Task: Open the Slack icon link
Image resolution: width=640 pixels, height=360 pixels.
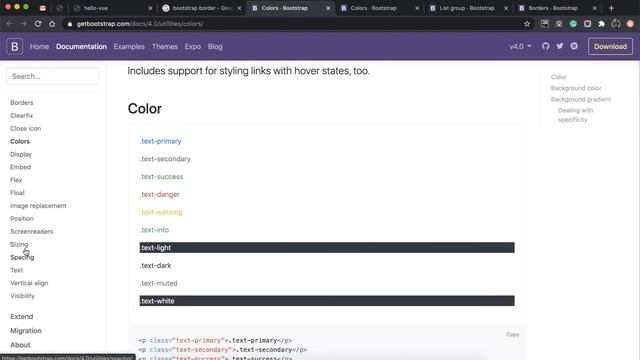Action: pyautogui.click(x=574, y=47)
